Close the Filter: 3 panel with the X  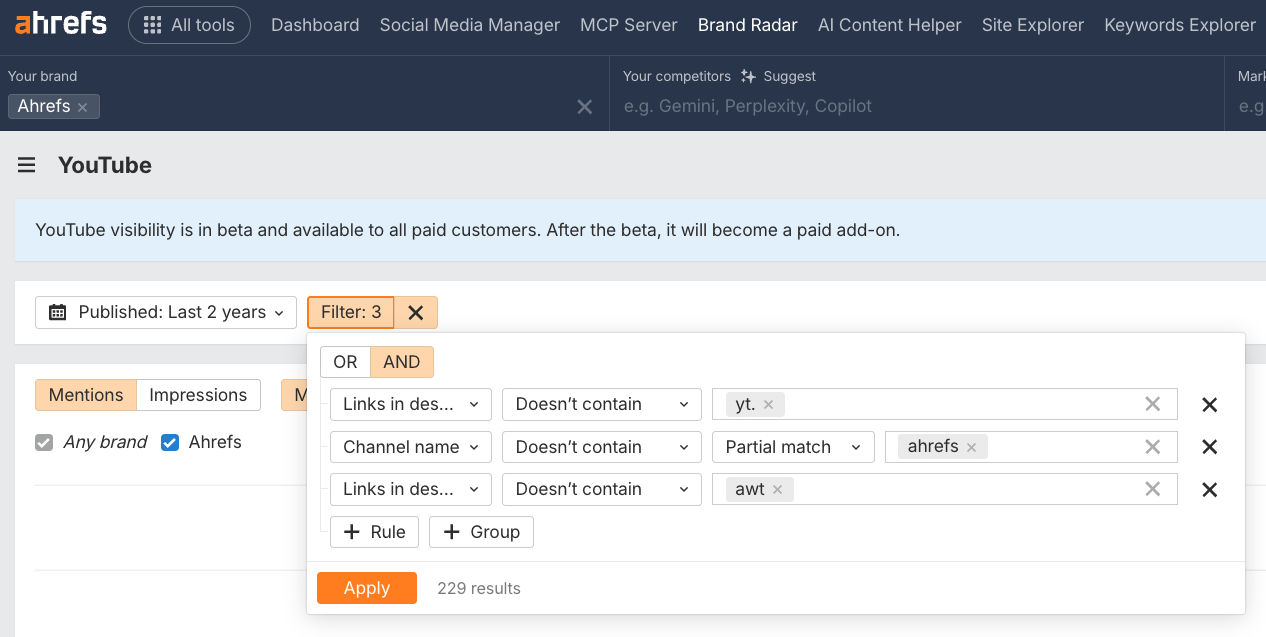pyautogui.click(x=416, y=312)
